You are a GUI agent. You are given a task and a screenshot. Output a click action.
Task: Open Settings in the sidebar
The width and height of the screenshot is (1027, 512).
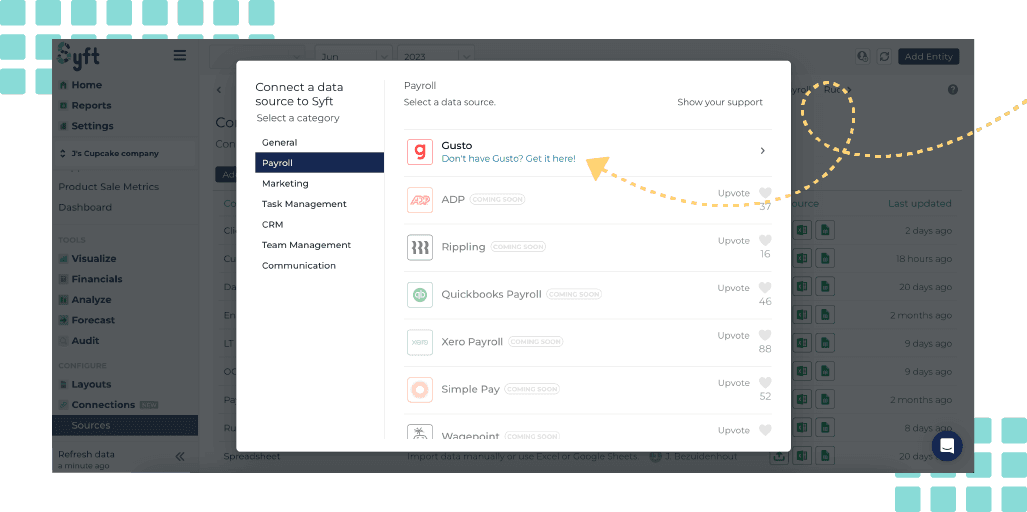pyautogui.click(x=92, y=126)
